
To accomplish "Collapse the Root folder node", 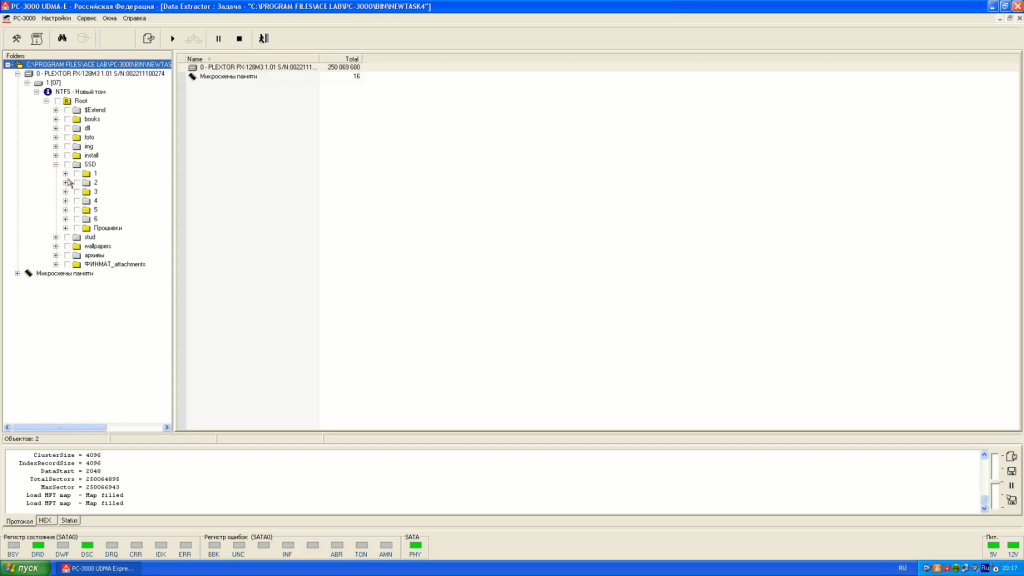I will coord(46,101).
